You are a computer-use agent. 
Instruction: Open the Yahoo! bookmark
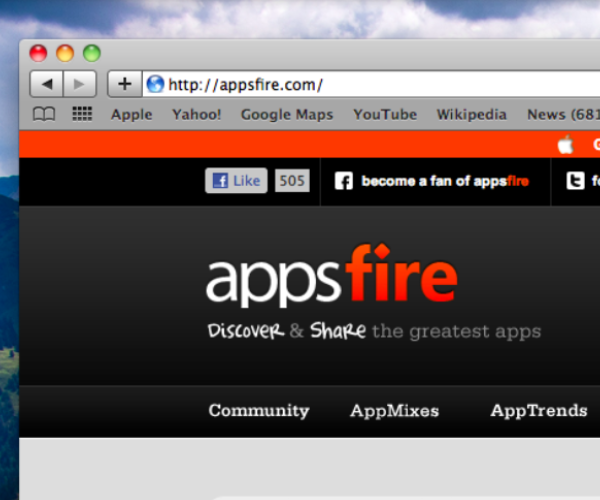pyautogui.click(x=197, y=114)
